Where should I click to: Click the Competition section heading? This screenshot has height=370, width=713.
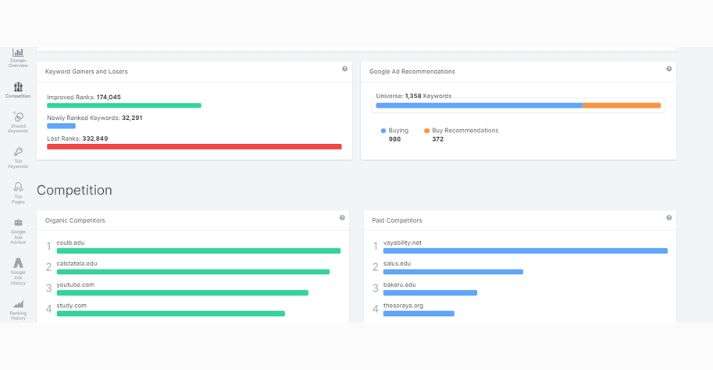point(74,190)
